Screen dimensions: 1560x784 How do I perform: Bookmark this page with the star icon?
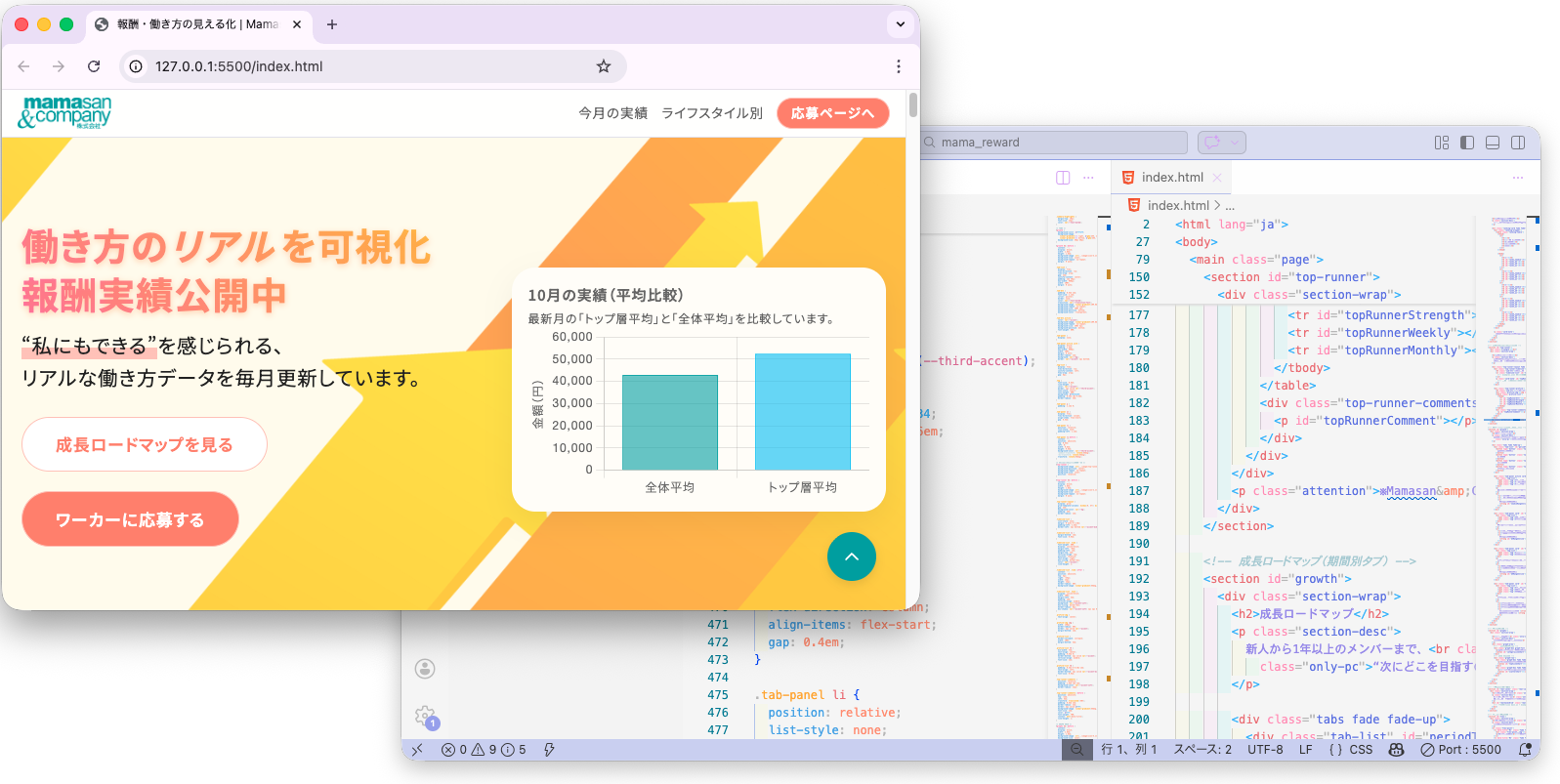coord(604,66)
